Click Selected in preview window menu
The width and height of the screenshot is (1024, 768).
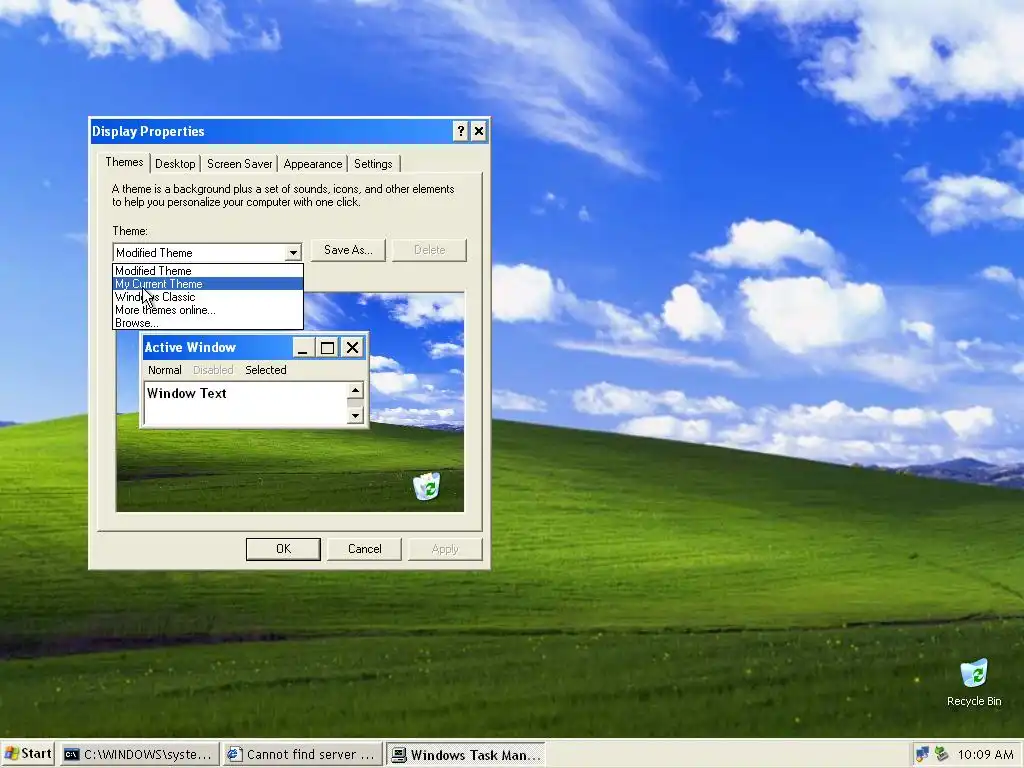(266, 370)
